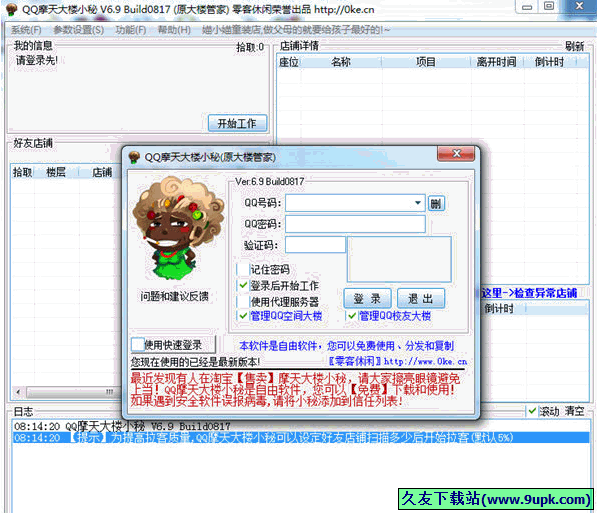
Task: Click the 请登录先! text in 我的信息
Action: pos(37,60)
